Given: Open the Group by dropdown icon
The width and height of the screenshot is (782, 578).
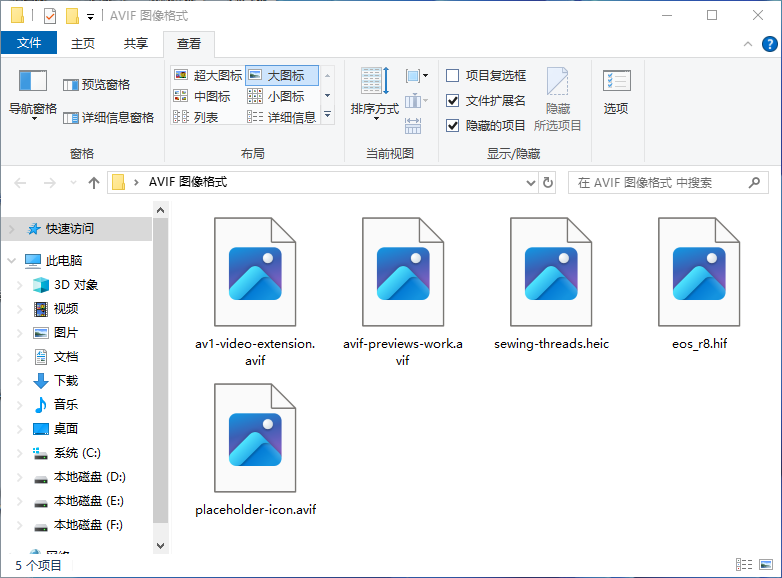Looking at the screenshot, I should pos(416,76).
